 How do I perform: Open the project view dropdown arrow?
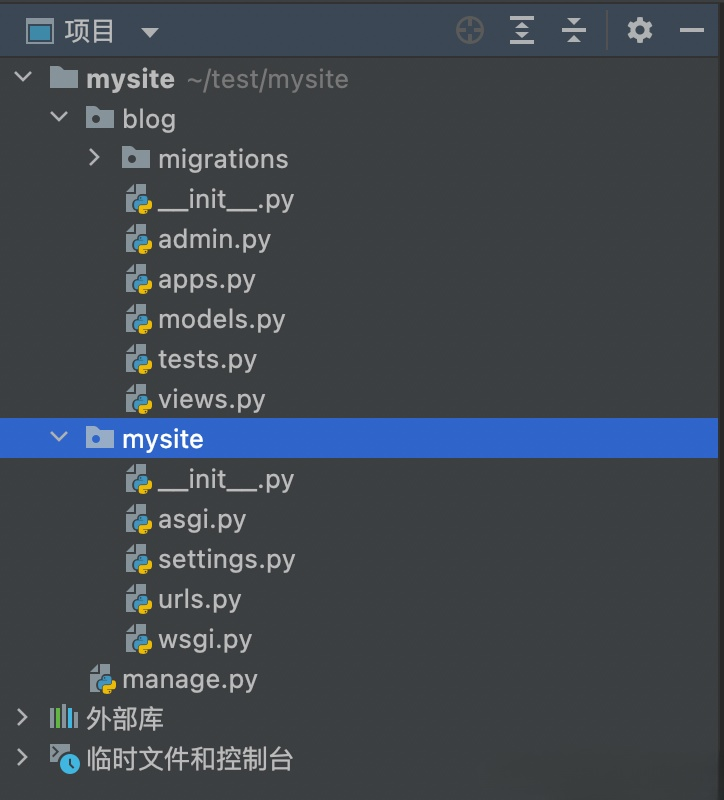pos(149,33)
